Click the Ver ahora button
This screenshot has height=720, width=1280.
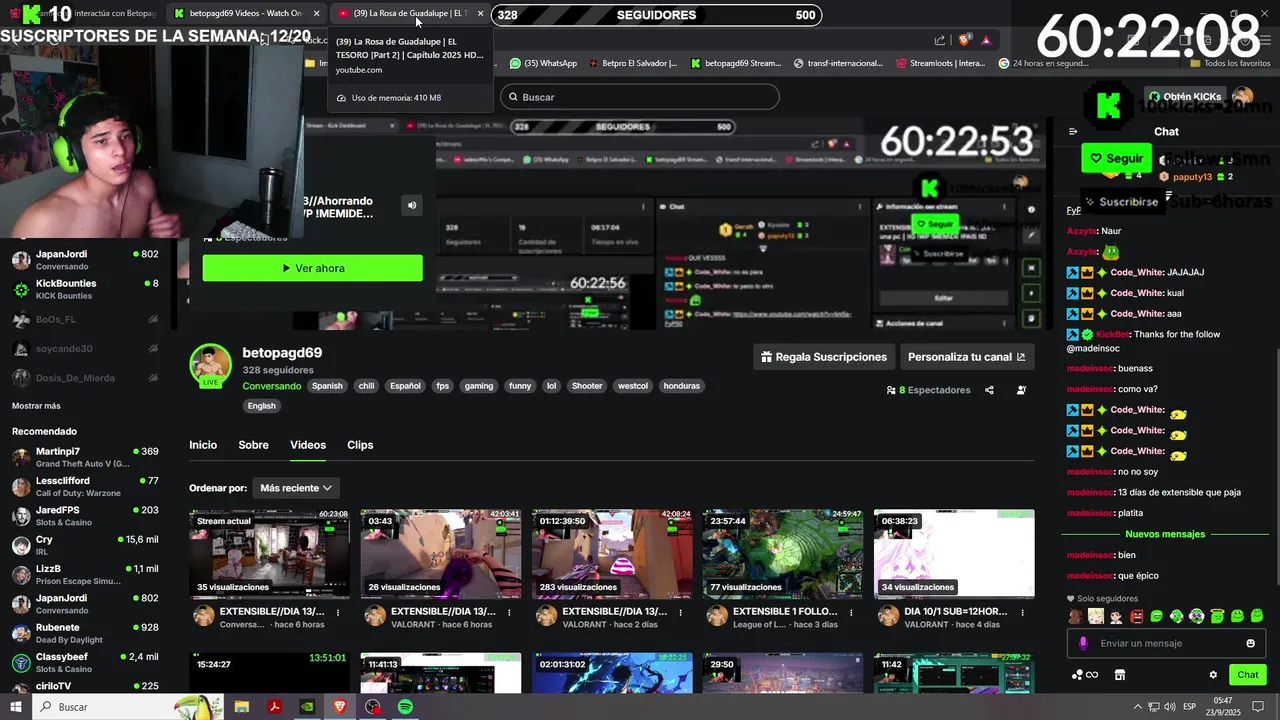[x=312, y=268]
